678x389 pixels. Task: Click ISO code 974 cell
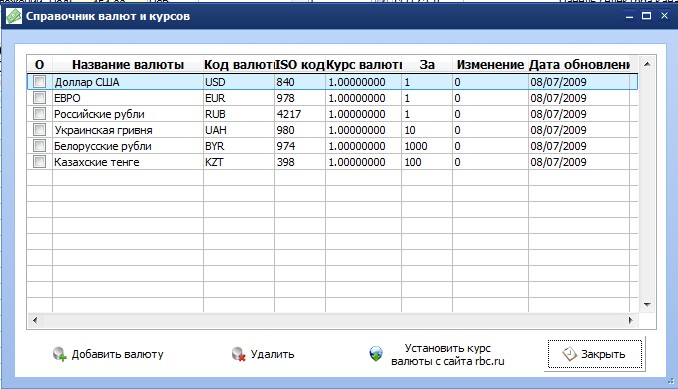click(300, 146)
